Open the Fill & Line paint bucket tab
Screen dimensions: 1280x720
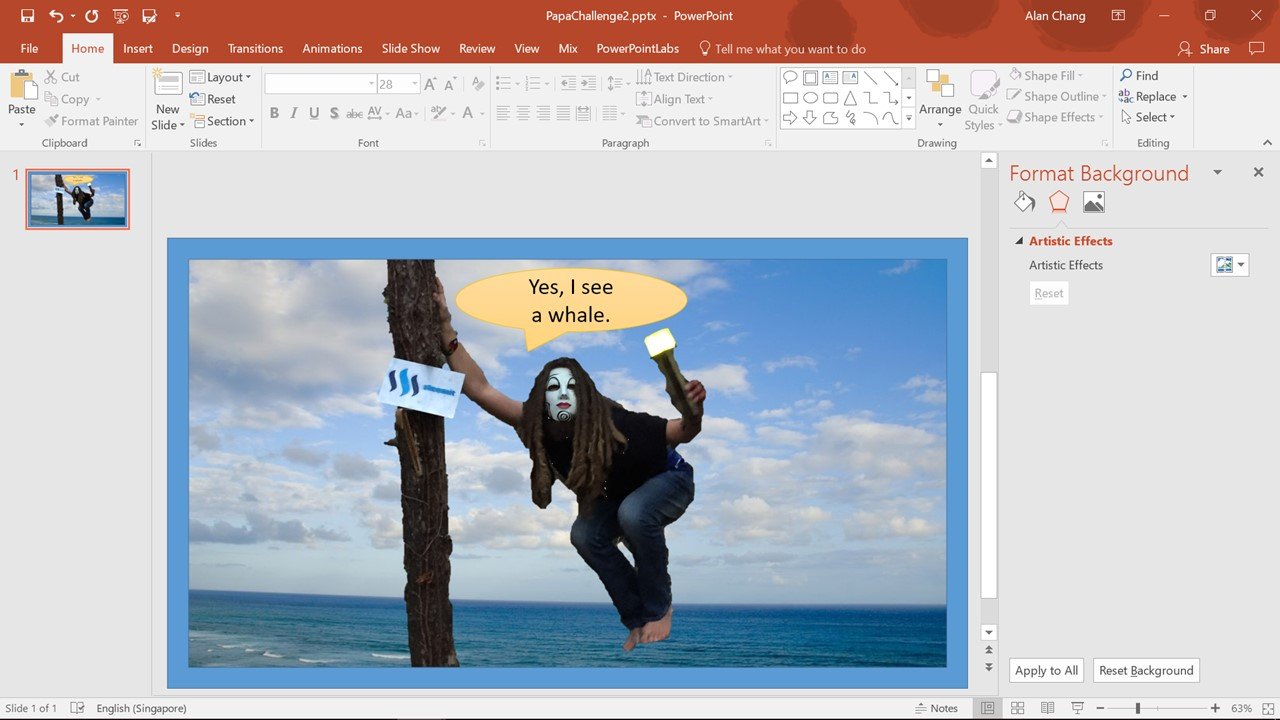point(1024,202)
